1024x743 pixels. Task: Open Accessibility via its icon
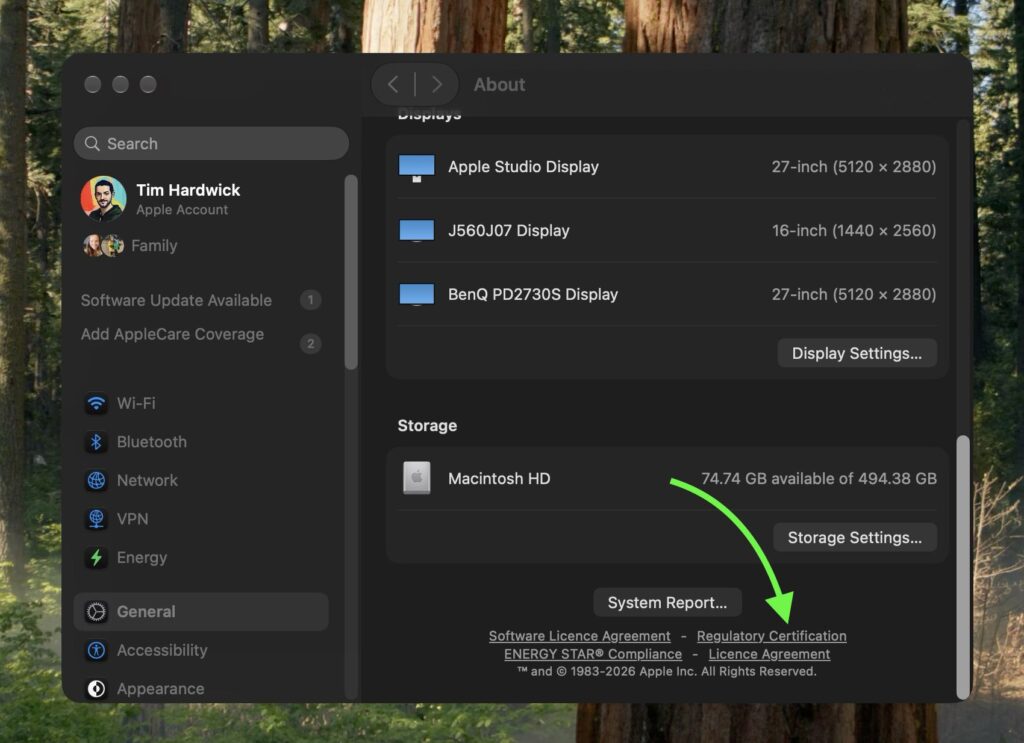tap(96, 650)
